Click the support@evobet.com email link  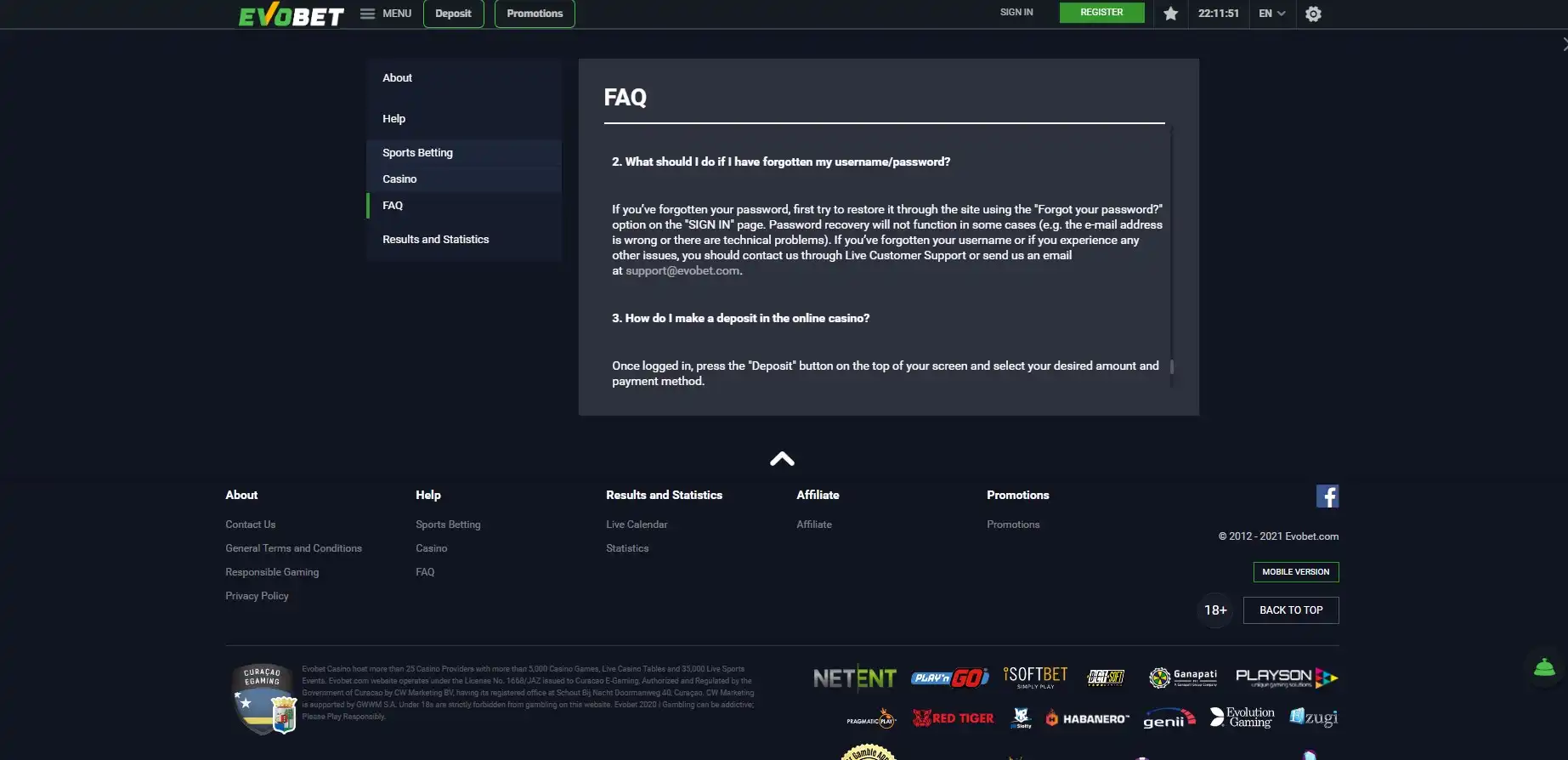(682, 271)
